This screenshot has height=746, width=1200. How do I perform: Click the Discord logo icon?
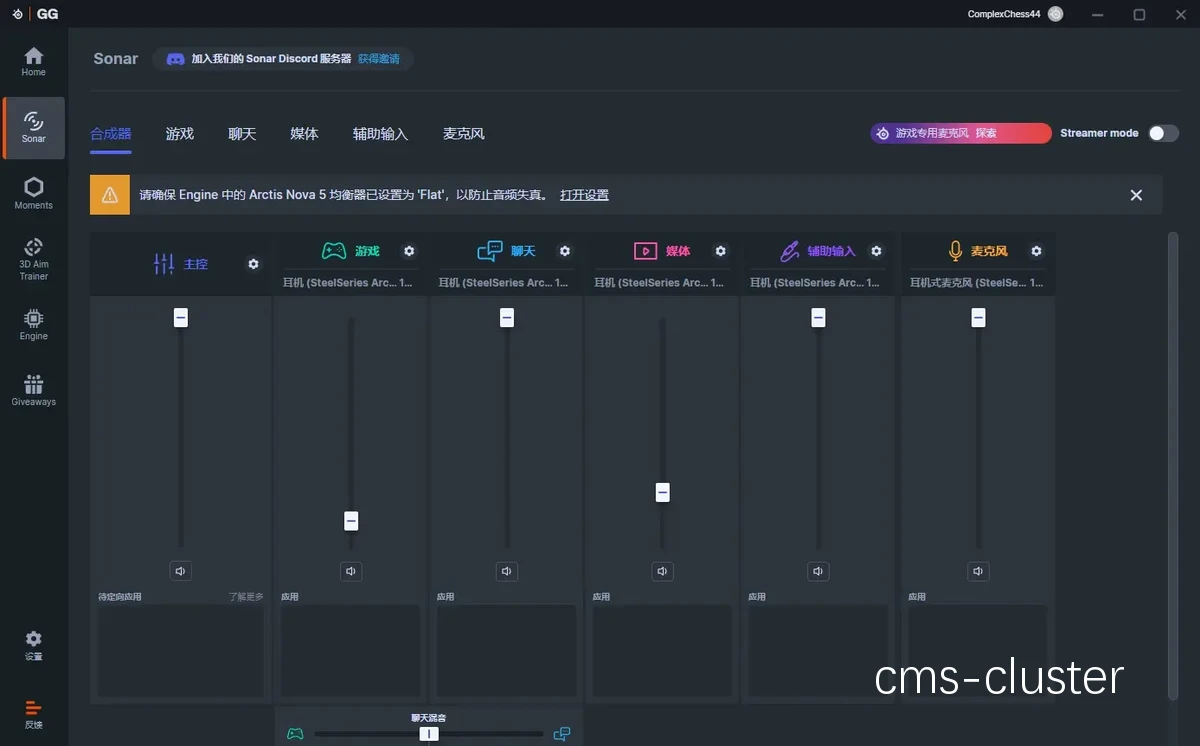click(x=175, y=59)
